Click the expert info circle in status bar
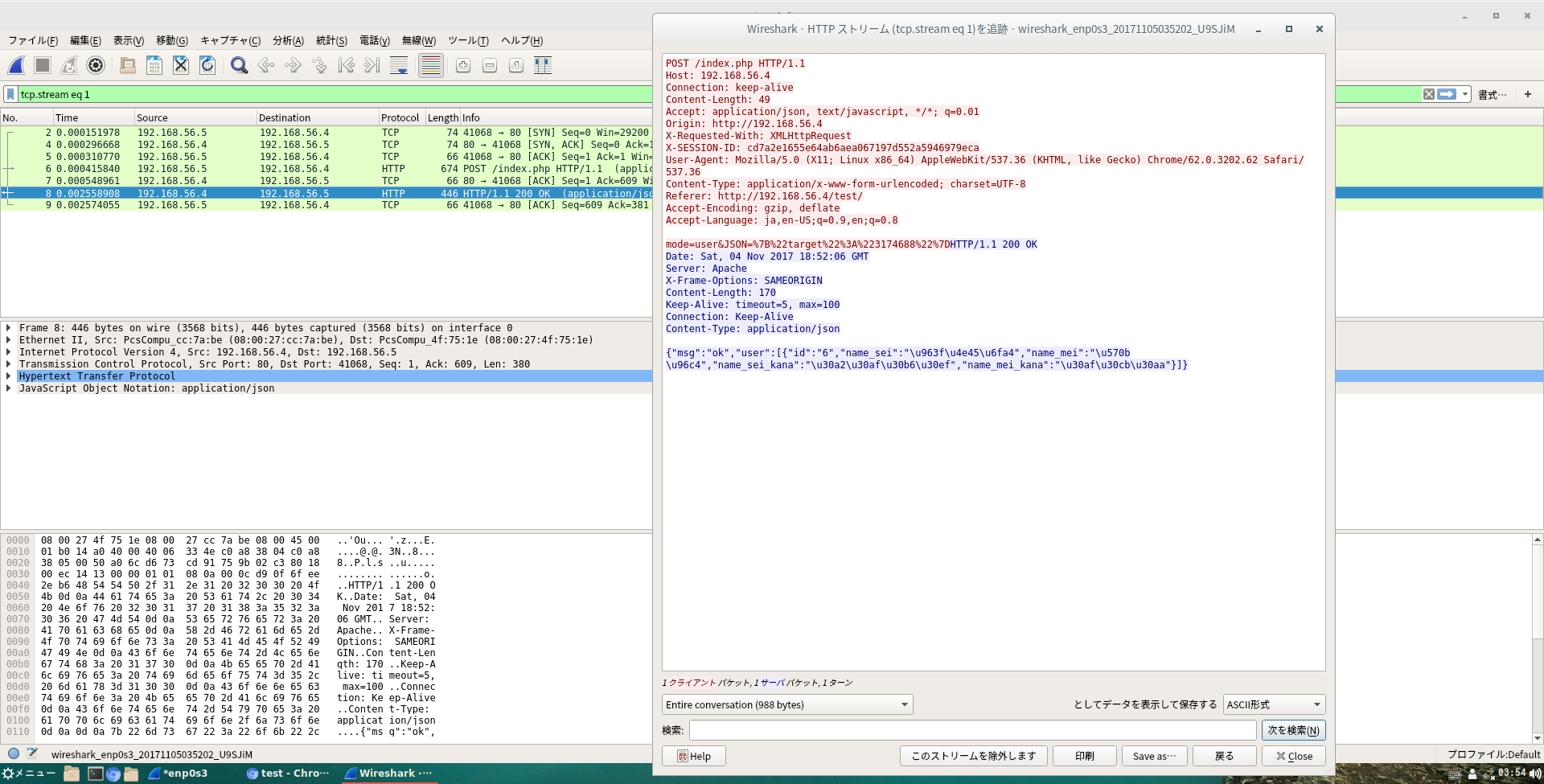1544x784 pixels. point(14,753)
